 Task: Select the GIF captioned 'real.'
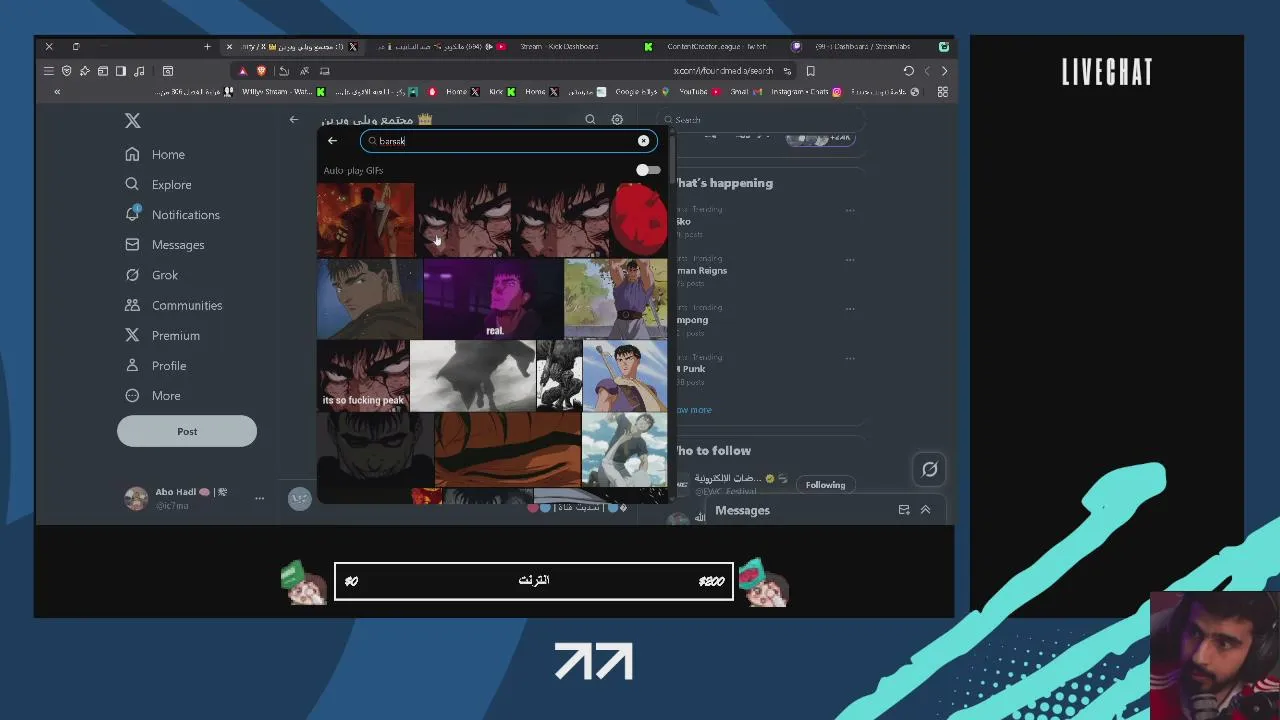[494, 299]
